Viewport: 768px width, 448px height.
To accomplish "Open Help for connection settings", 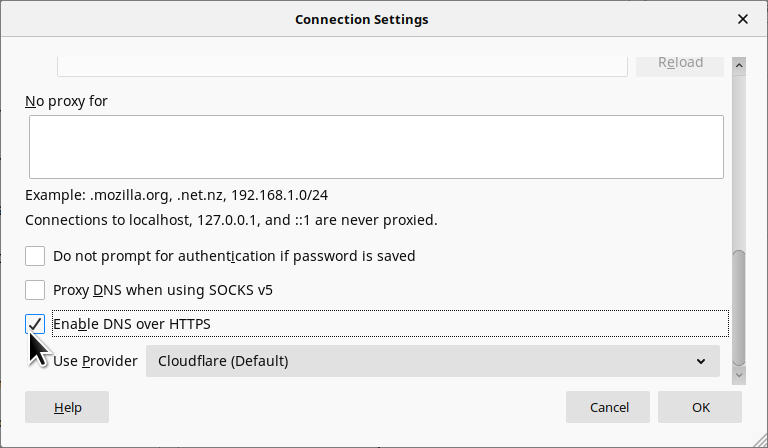I will pos(67,407).
